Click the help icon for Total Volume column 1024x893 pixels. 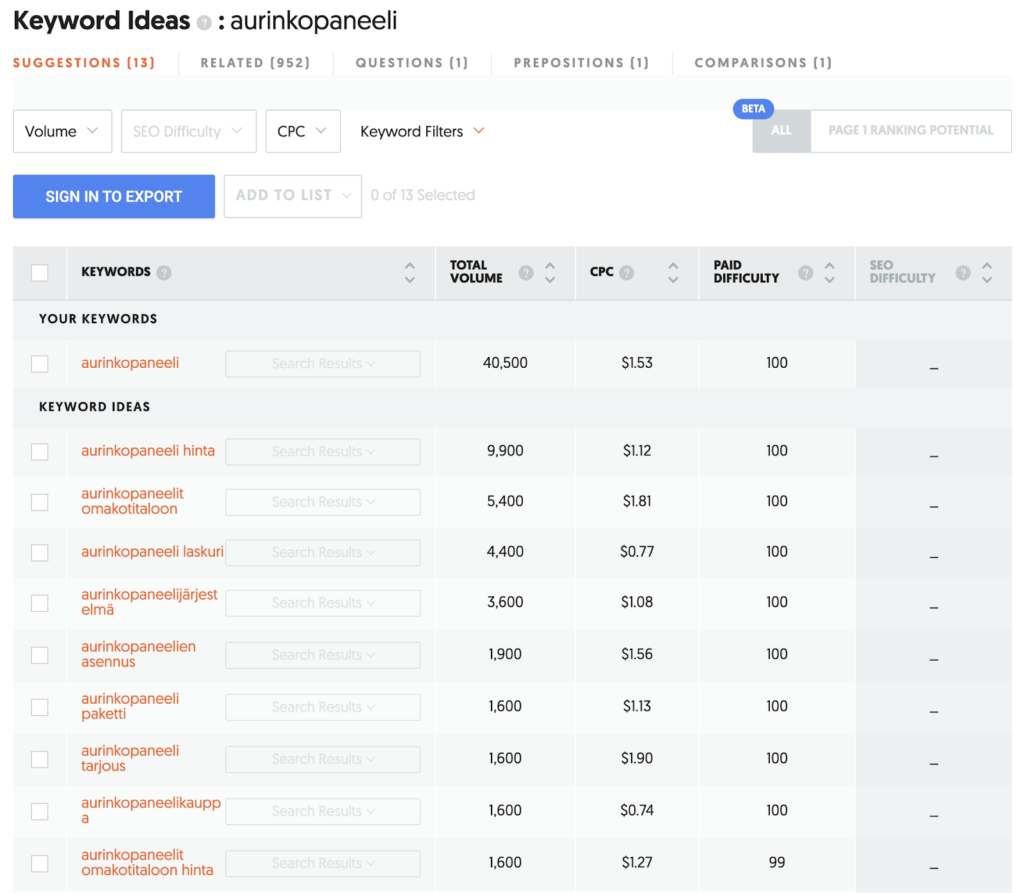pos(526,272)
